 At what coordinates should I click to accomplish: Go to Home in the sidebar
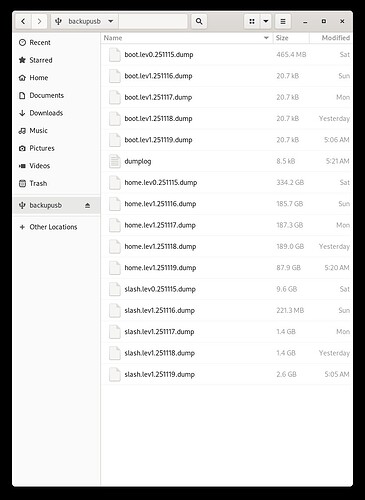click(x=56, y=78)
